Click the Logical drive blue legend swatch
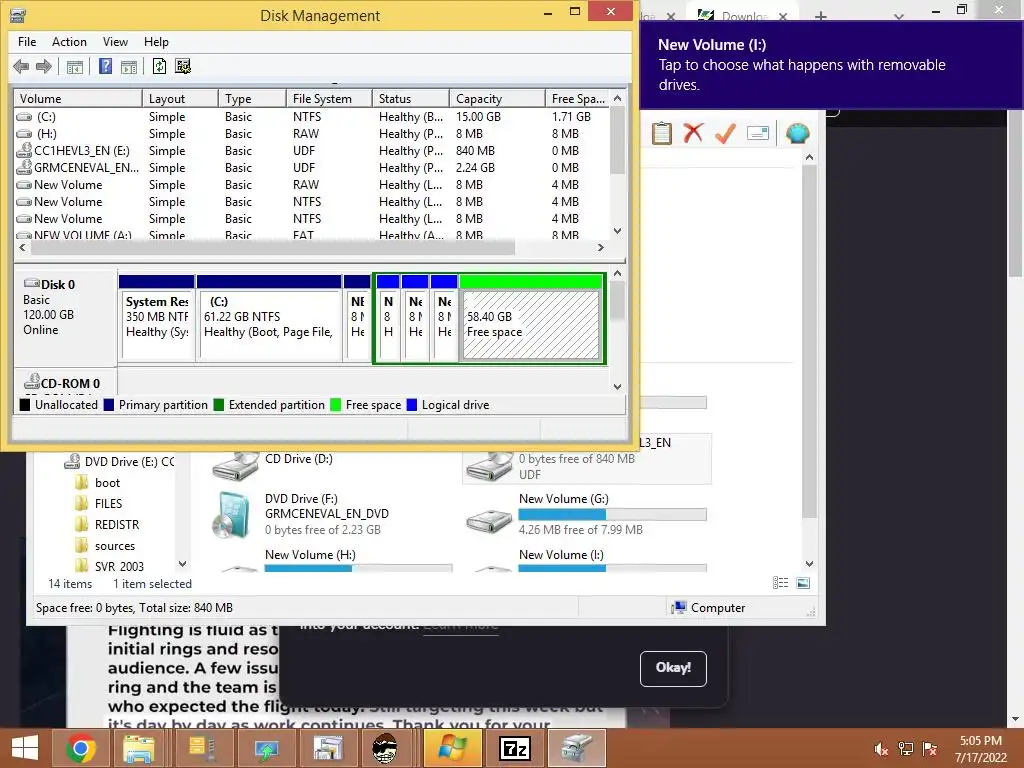The height and width of the screenshot is (768, 1024). [411, 405]
